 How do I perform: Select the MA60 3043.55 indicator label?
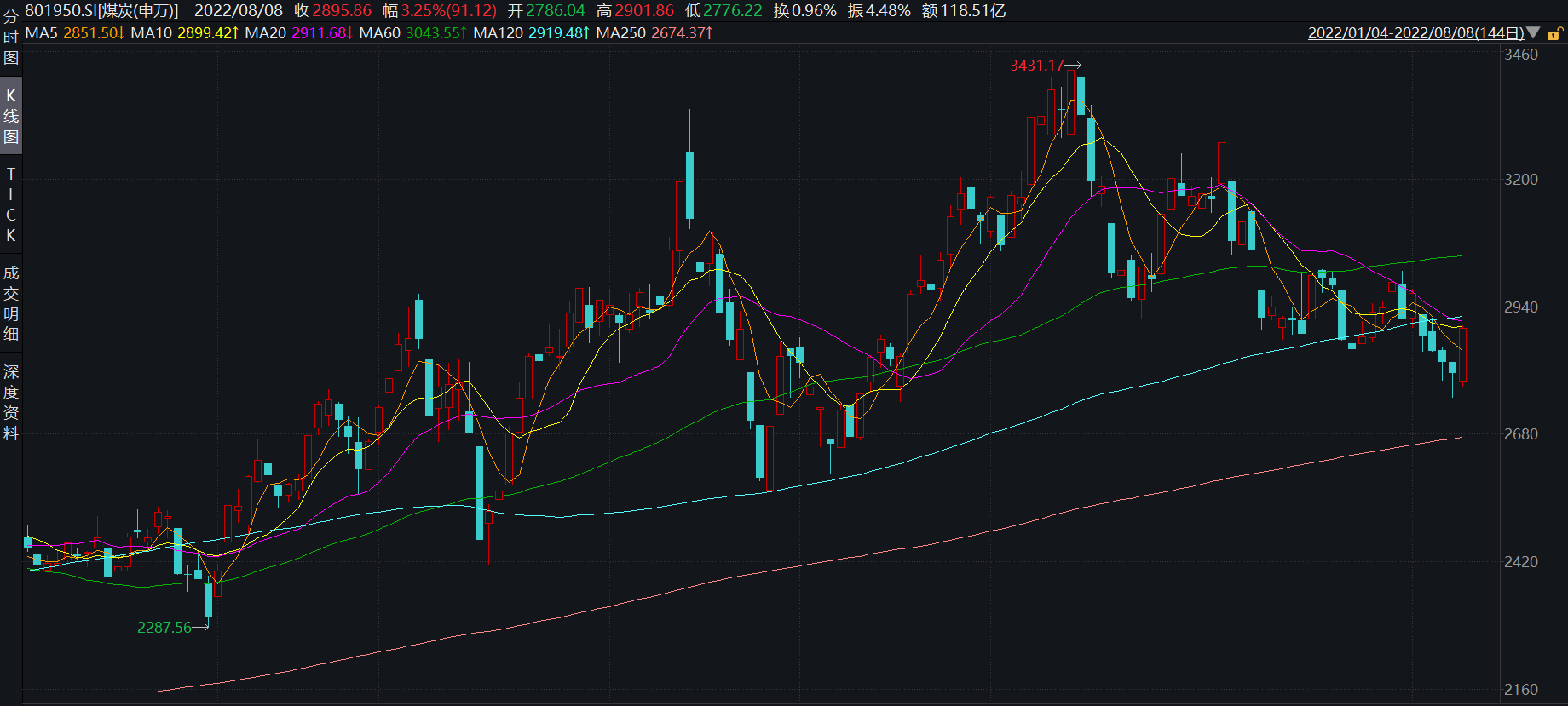pyautogui.click(x=413, y=33)
